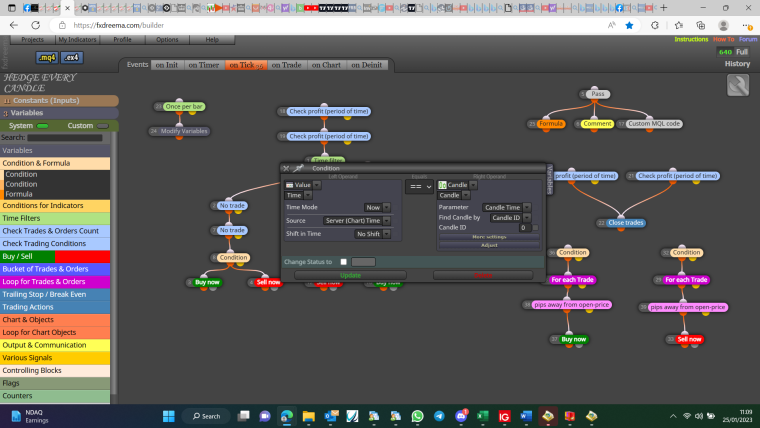Screen dimensions: 760x428
Task: Close the Condition dialog with the X icon
Action: tap(286, 168)
